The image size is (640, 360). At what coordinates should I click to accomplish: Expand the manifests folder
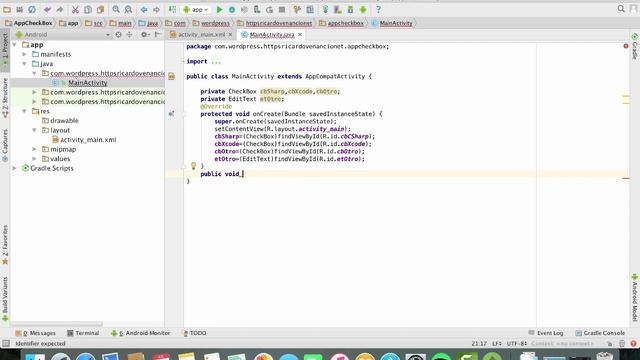pyautogui.click(x=24, y=54)
